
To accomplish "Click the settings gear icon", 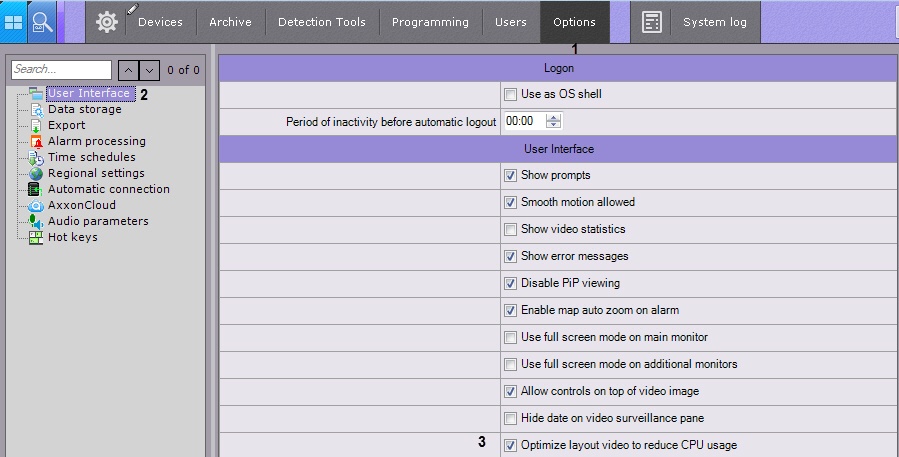I will (106, 21).
